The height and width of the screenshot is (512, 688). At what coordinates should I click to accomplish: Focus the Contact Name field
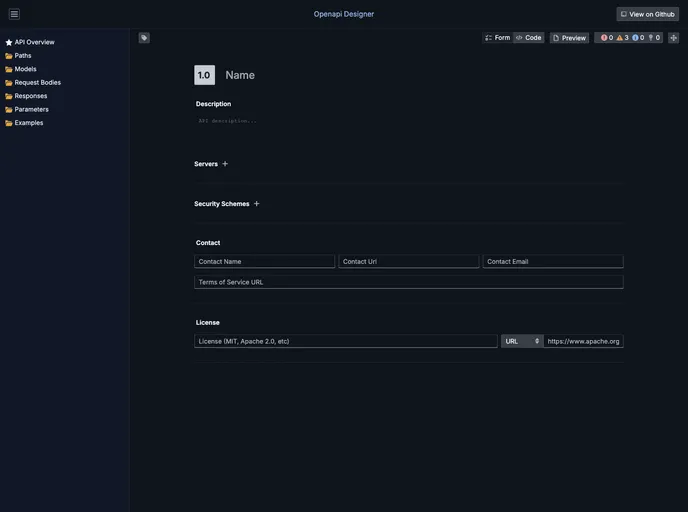264,261
